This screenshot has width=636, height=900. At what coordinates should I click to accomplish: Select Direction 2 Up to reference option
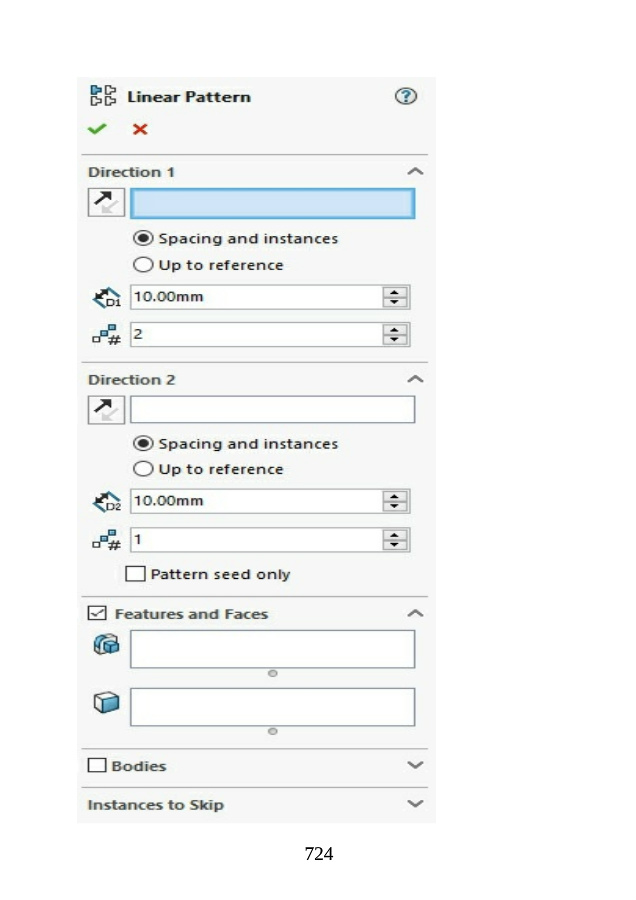pyautogui.click(x=143, y=469)
